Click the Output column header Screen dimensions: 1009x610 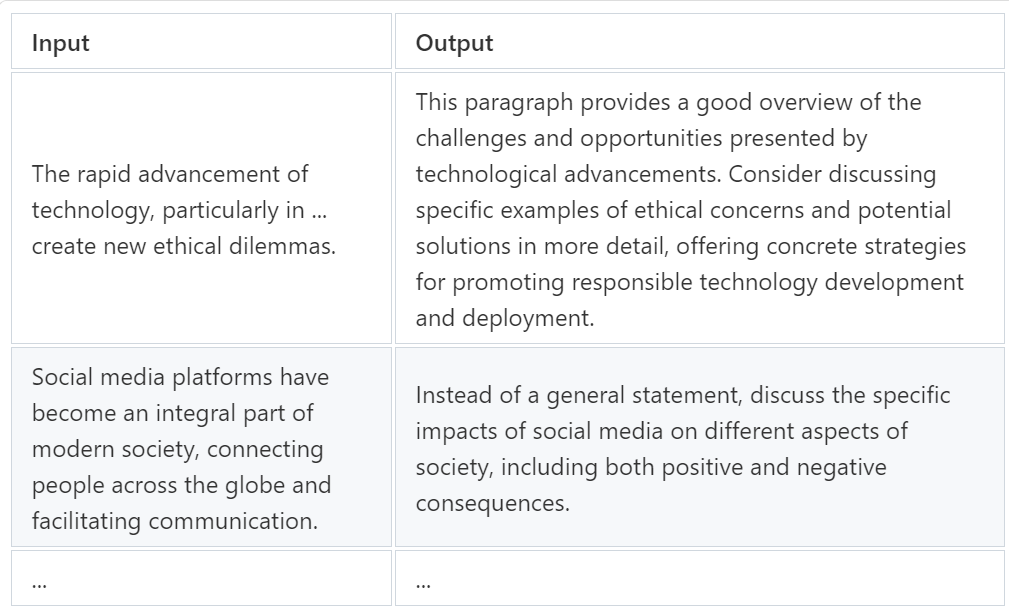[x=699, y=41]
